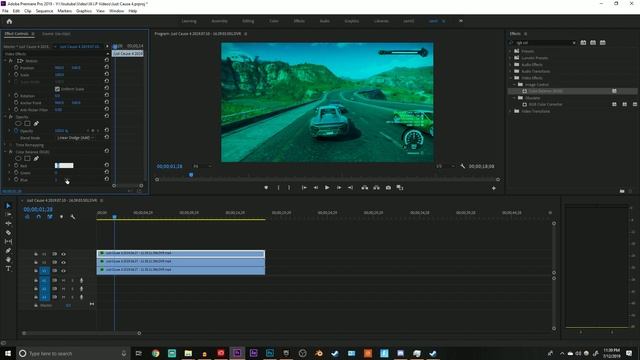This screenshot has width=640, height=360.
Task: Collapse the Motion effect group
Action: coord(6,61)
